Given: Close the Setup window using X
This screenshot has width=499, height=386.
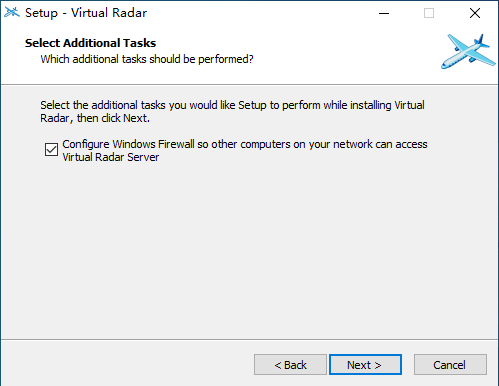Looking at the screenshot, I should click(475, 13).
